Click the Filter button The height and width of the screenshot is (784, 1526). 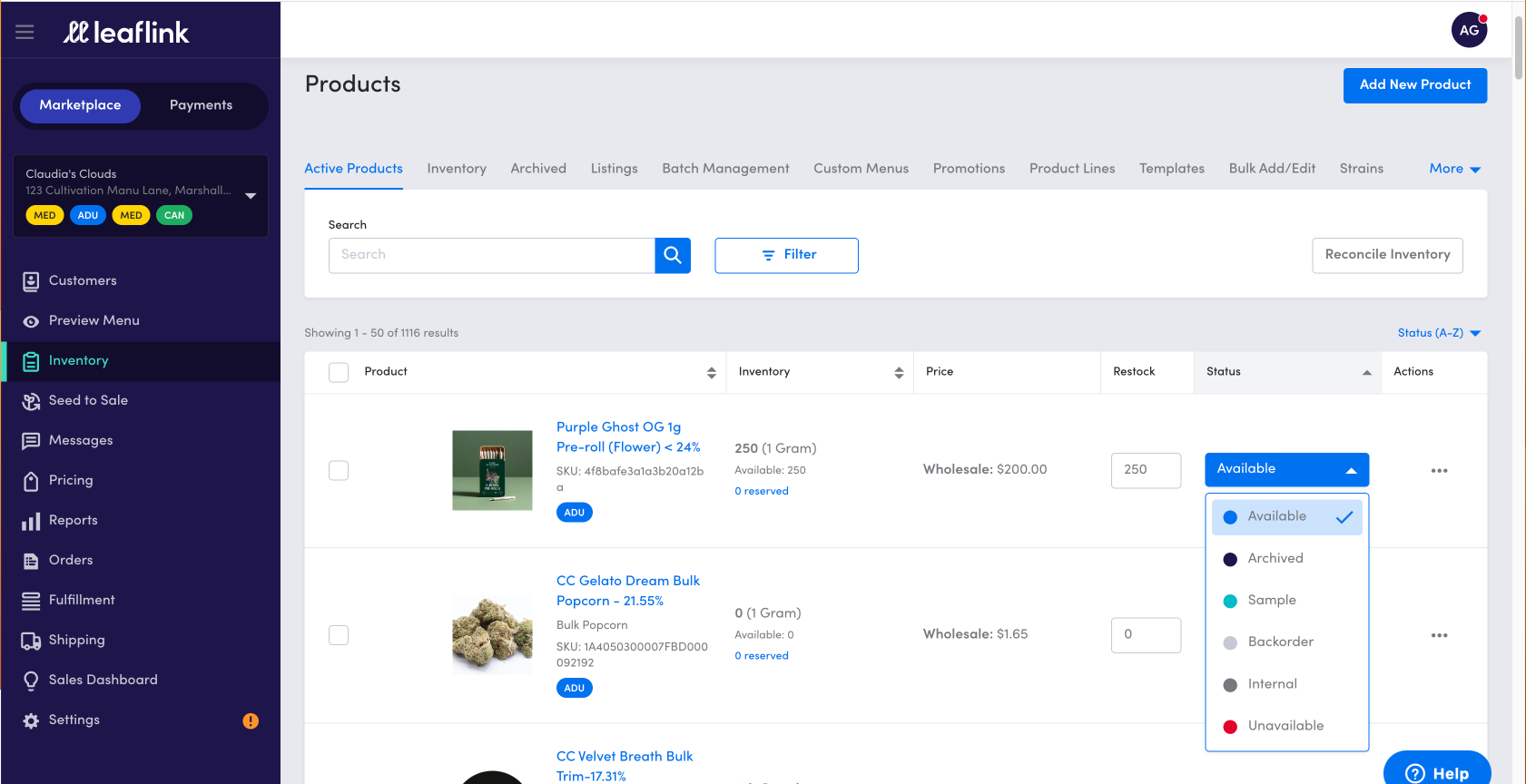click(786, 255)
